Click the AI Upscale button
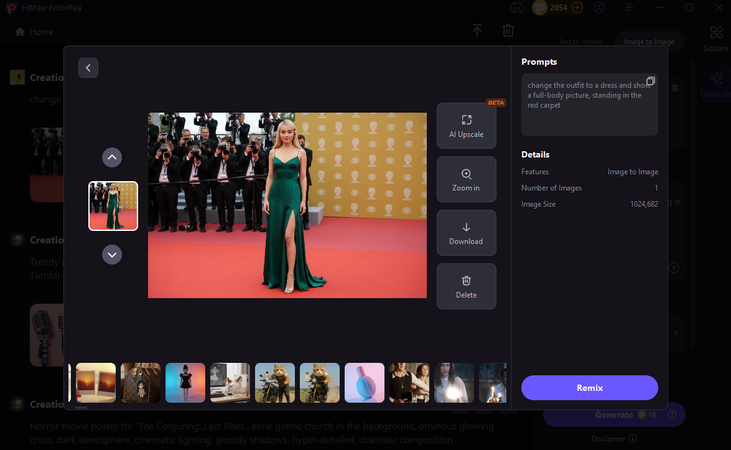The width and height of the screenshot is (731, 450). click(x=466, y=126)
